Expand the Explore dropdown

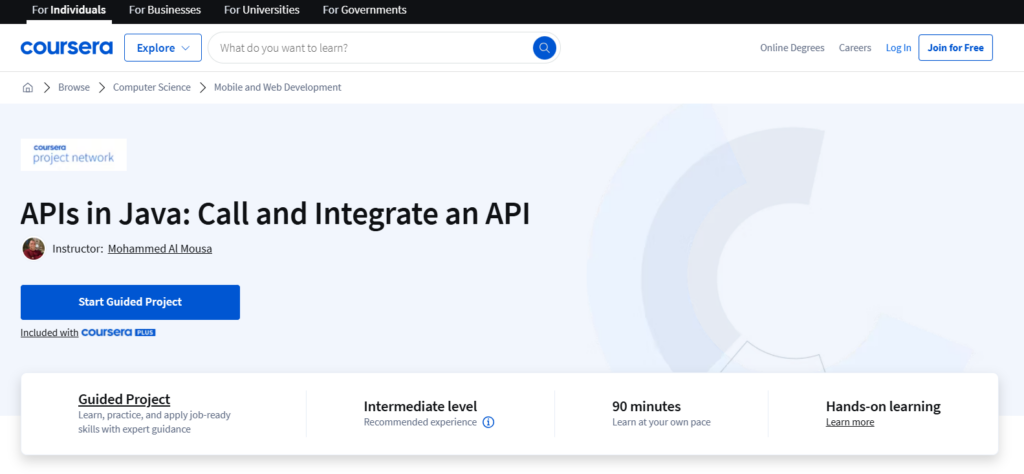(x=163, y=48)
